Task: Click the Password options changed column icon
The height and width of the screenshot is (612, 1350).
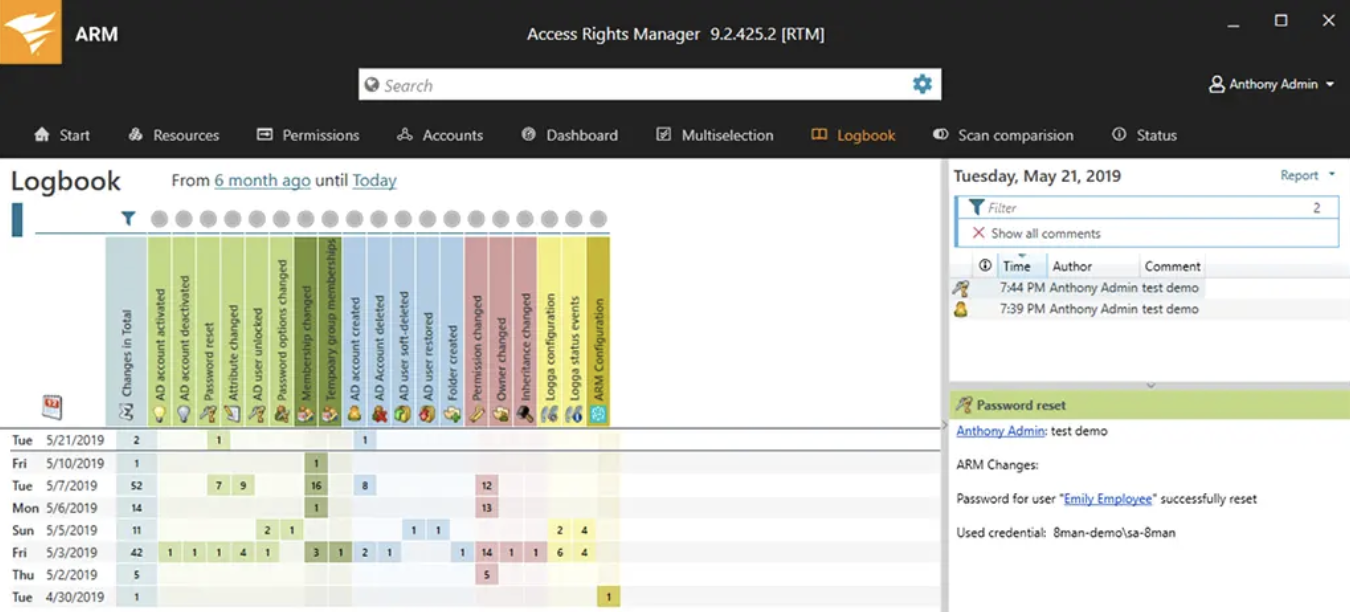Action: click(x=281, y=413)
